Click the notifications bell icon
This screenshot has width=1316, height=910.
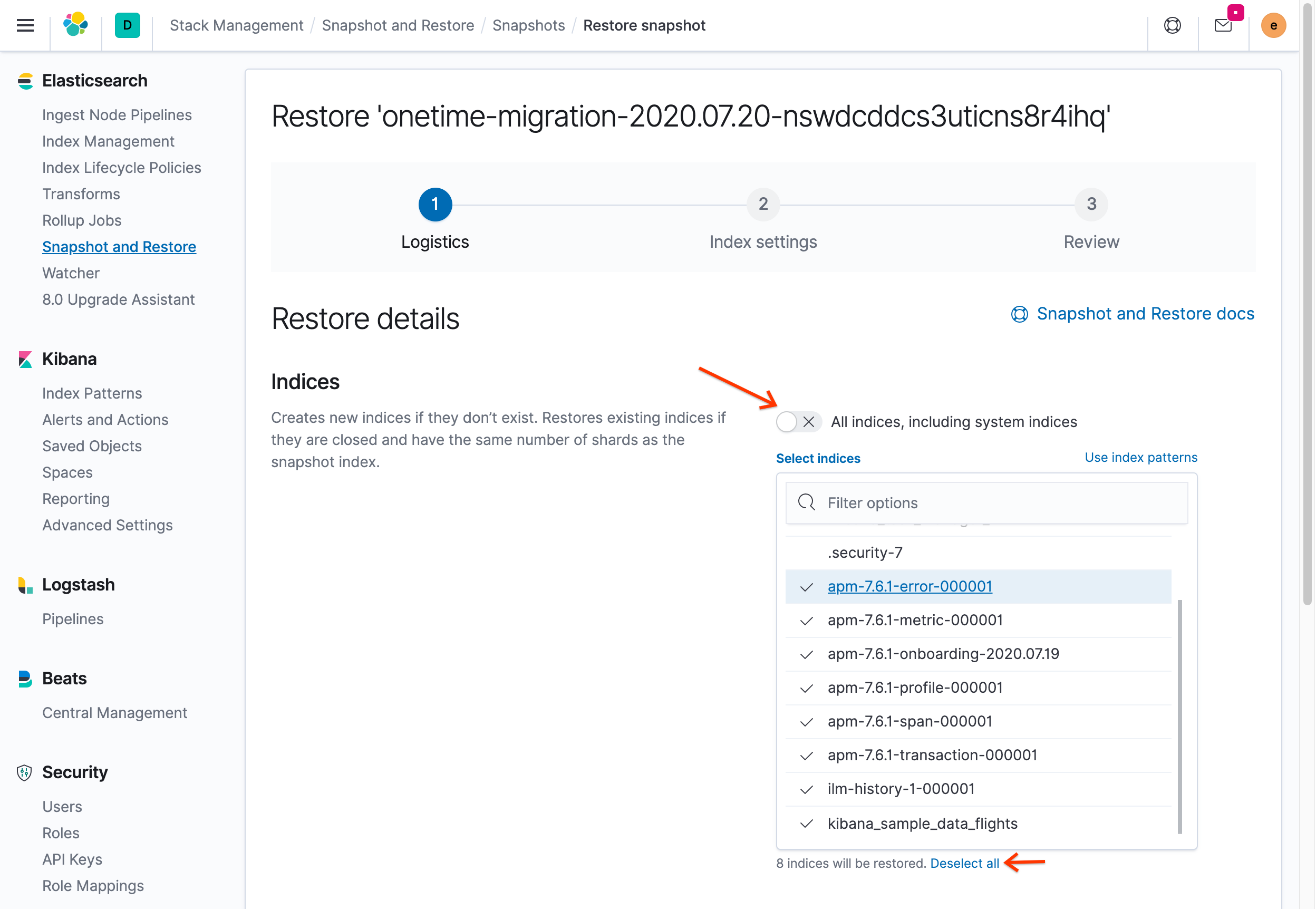pyautogui.click(x=1224, y=24)
